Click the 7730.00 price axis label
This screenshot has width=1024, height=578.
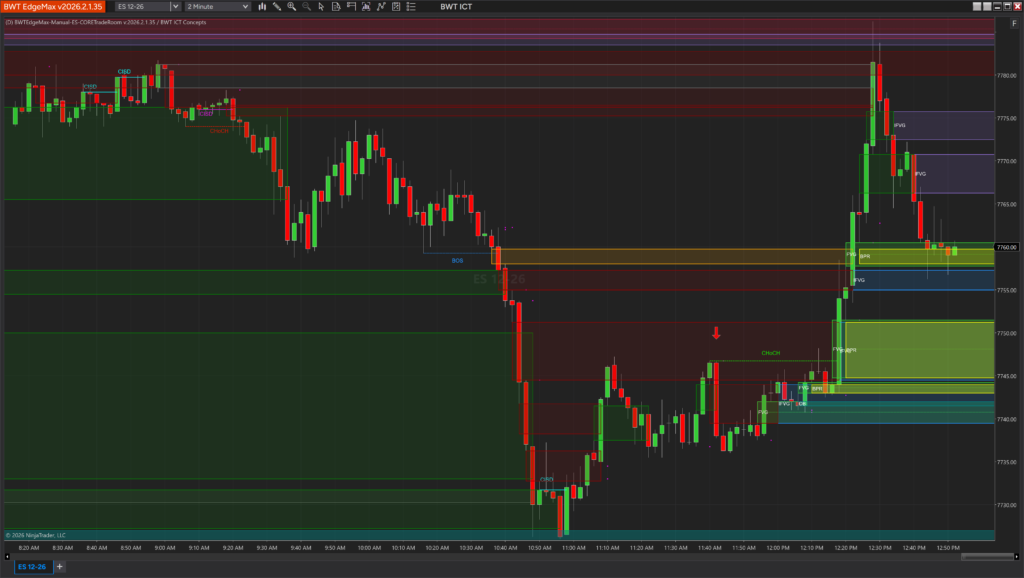pyautogui.click(x=1006, y=506)
